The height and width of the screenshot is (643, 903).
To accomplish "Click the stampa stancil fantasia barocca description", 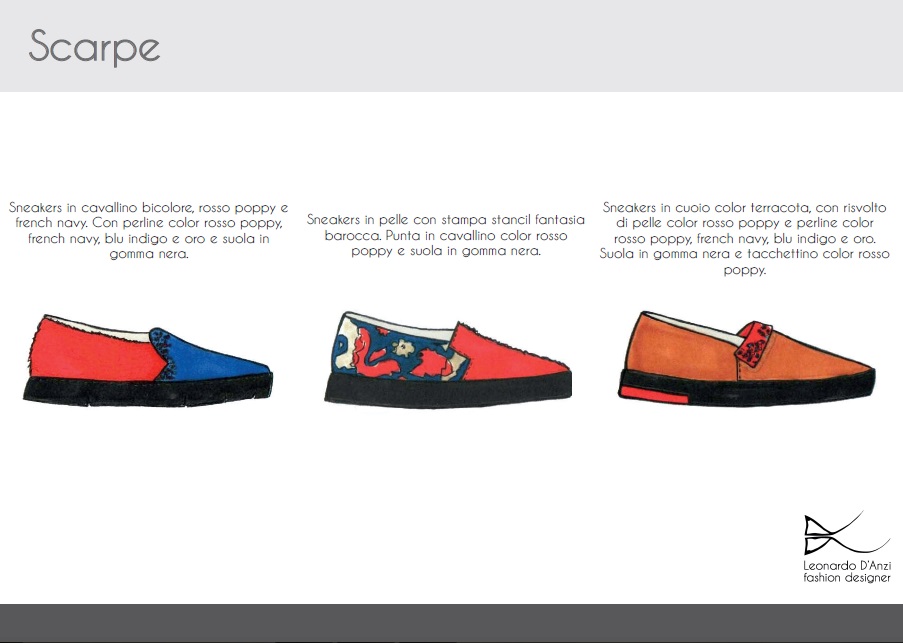I will (x=446, y=235).
